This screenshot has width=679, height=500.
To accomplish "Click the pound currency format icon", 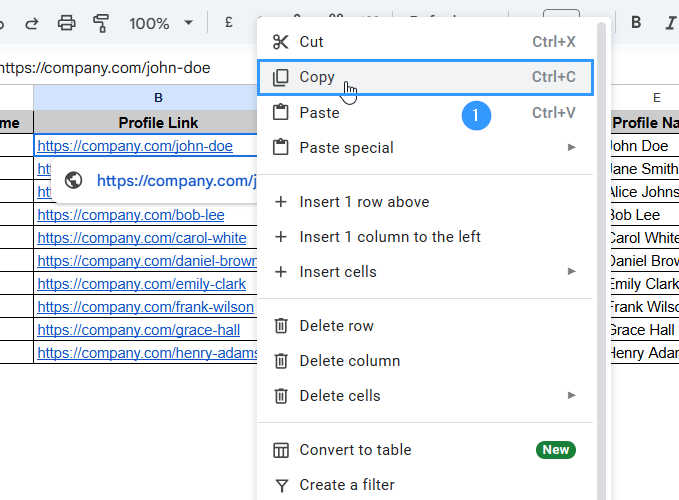I will (x=229, y=23).
